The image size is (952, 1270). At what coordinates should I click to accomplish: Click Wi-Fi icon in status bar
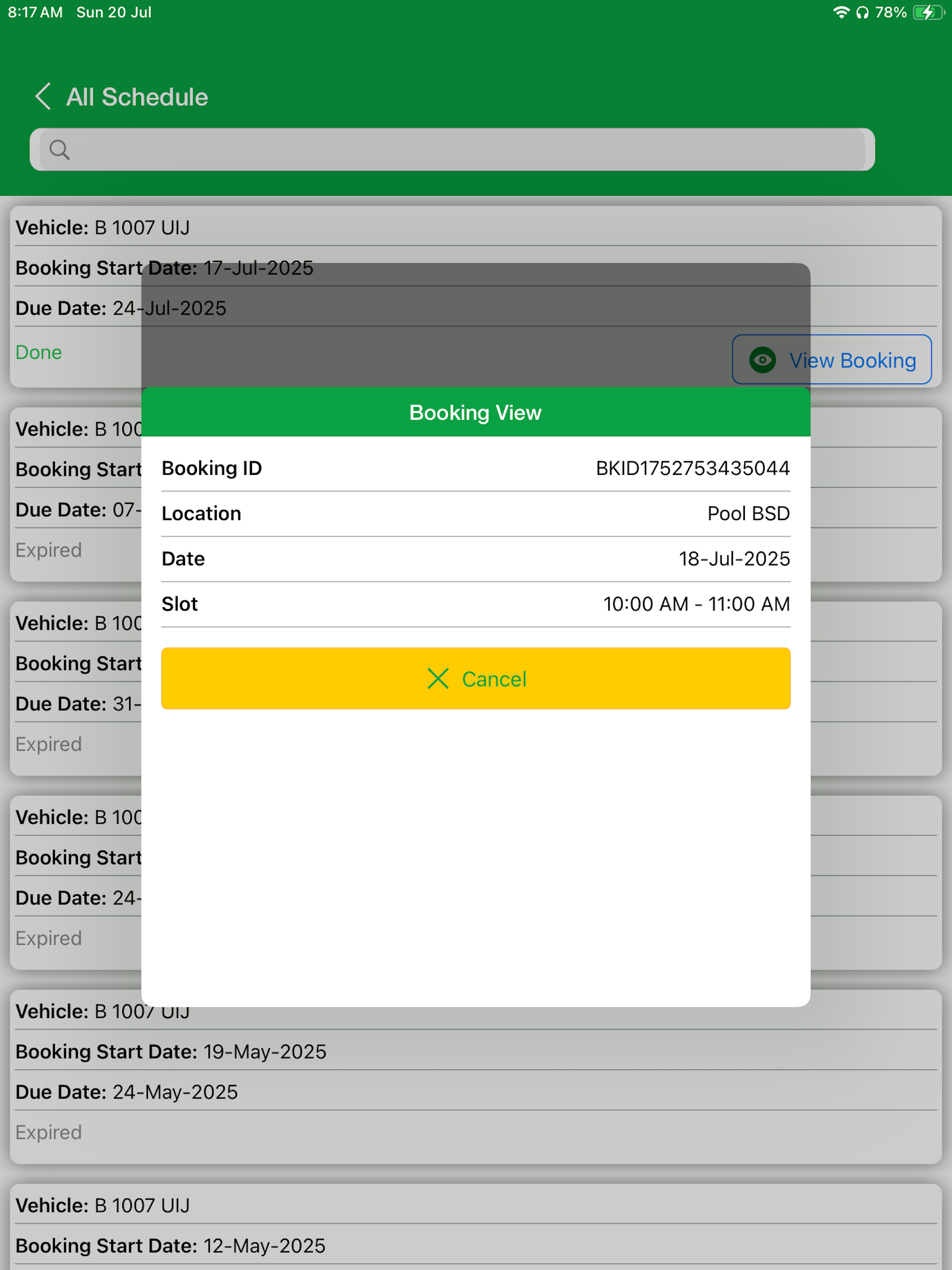coord(841,12)
